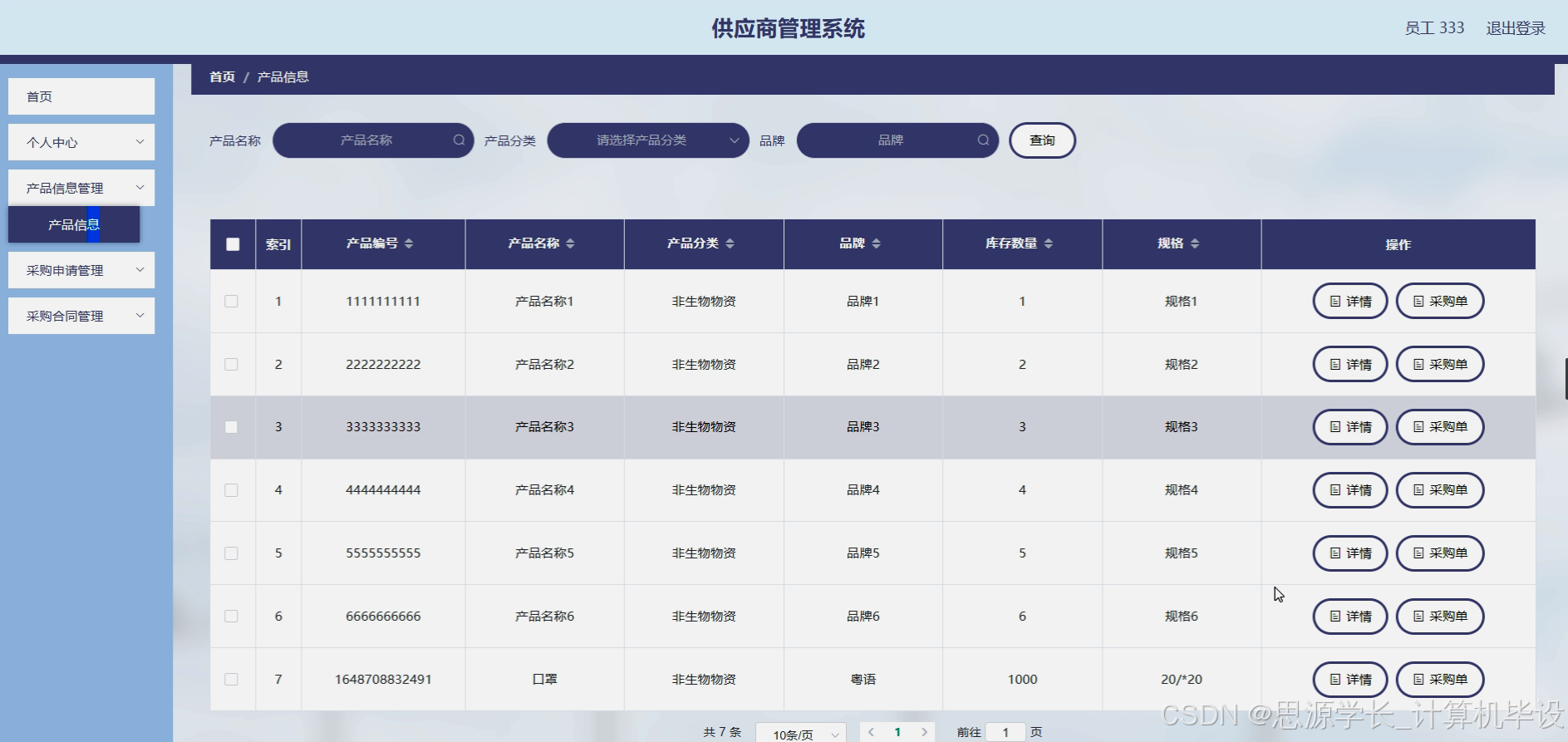Focus the 品牌 search input
This screenshot has width=1568, height=742.
(897, 140)
